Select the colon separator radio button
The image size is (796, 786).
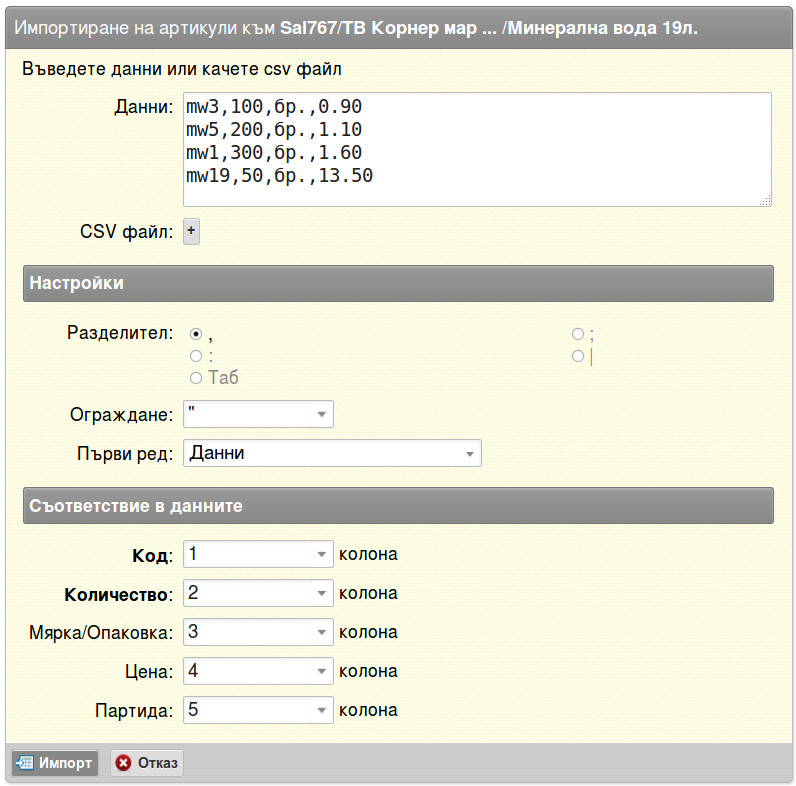[195, 356]
